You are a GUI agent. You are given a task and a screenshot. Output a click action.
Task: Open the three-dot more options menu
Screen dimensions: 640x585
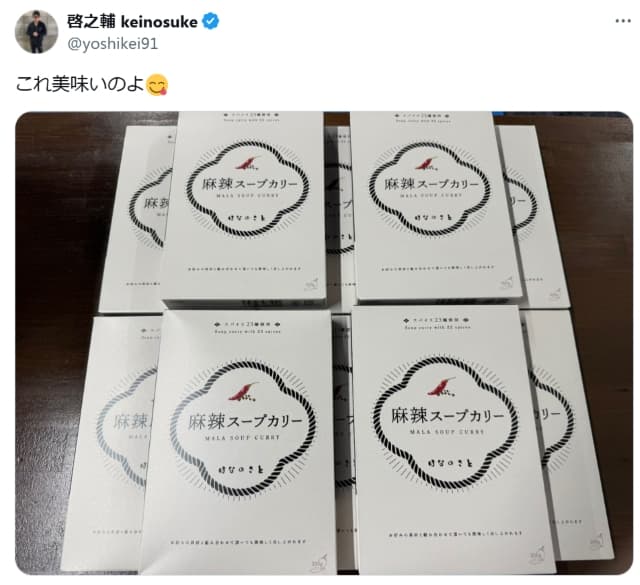click(x=623, y=21)
